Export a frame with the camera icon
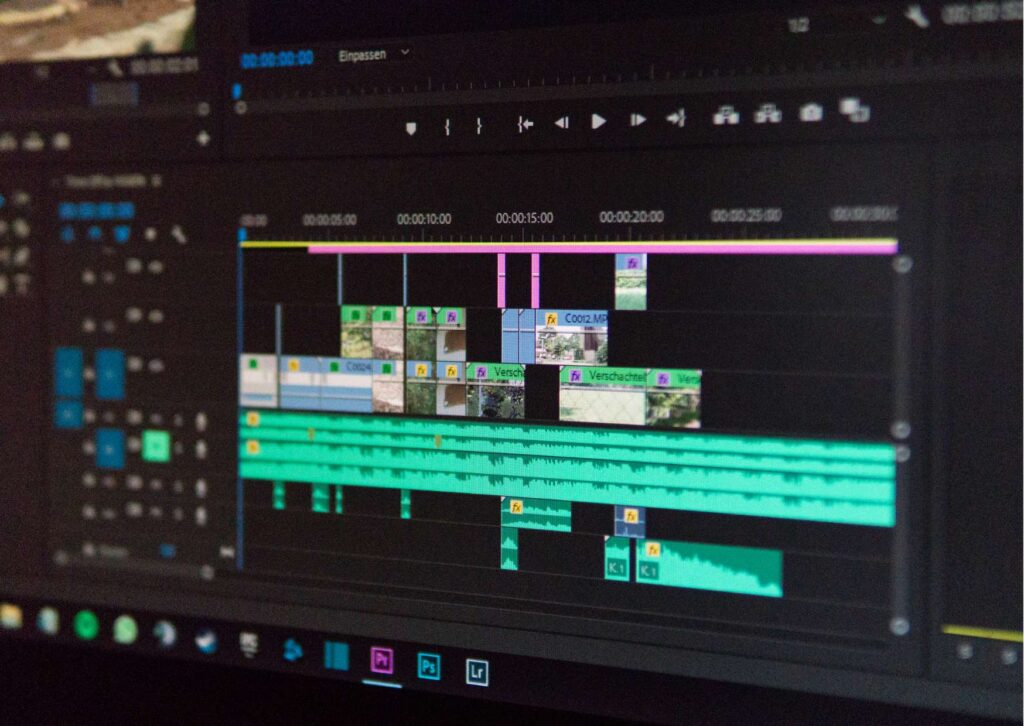The image size is (1024, 726). [810, 112]
